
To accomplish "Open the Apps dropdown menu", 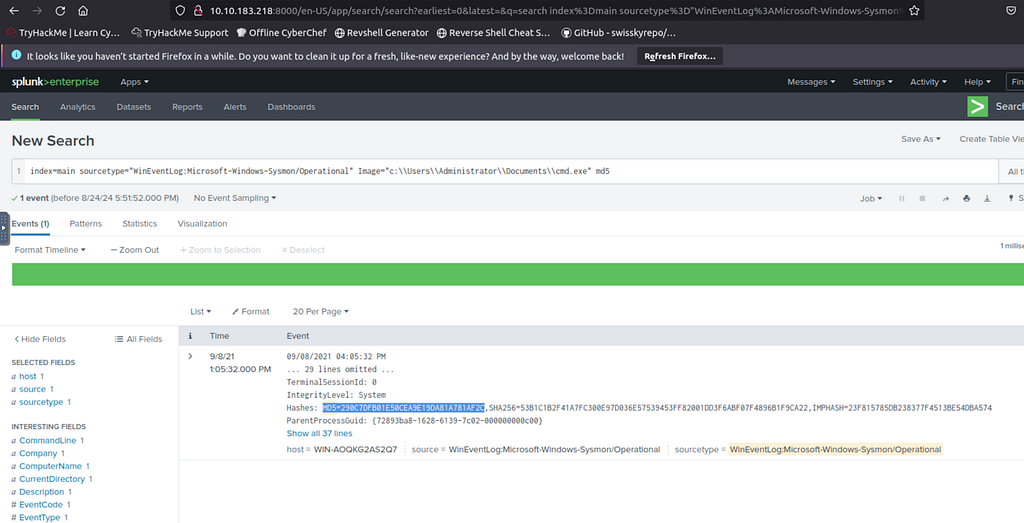I will (134, 82).
